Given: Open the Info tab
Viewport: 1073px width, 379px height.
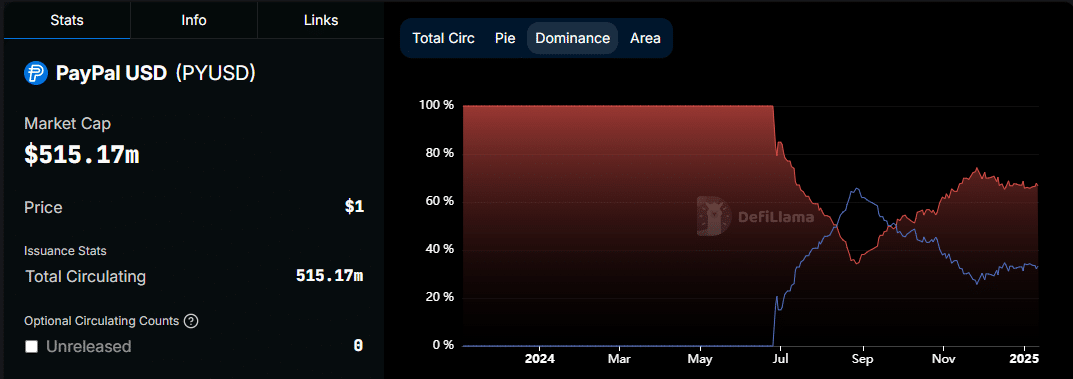Looking at the screenshot, I should 194,20.
